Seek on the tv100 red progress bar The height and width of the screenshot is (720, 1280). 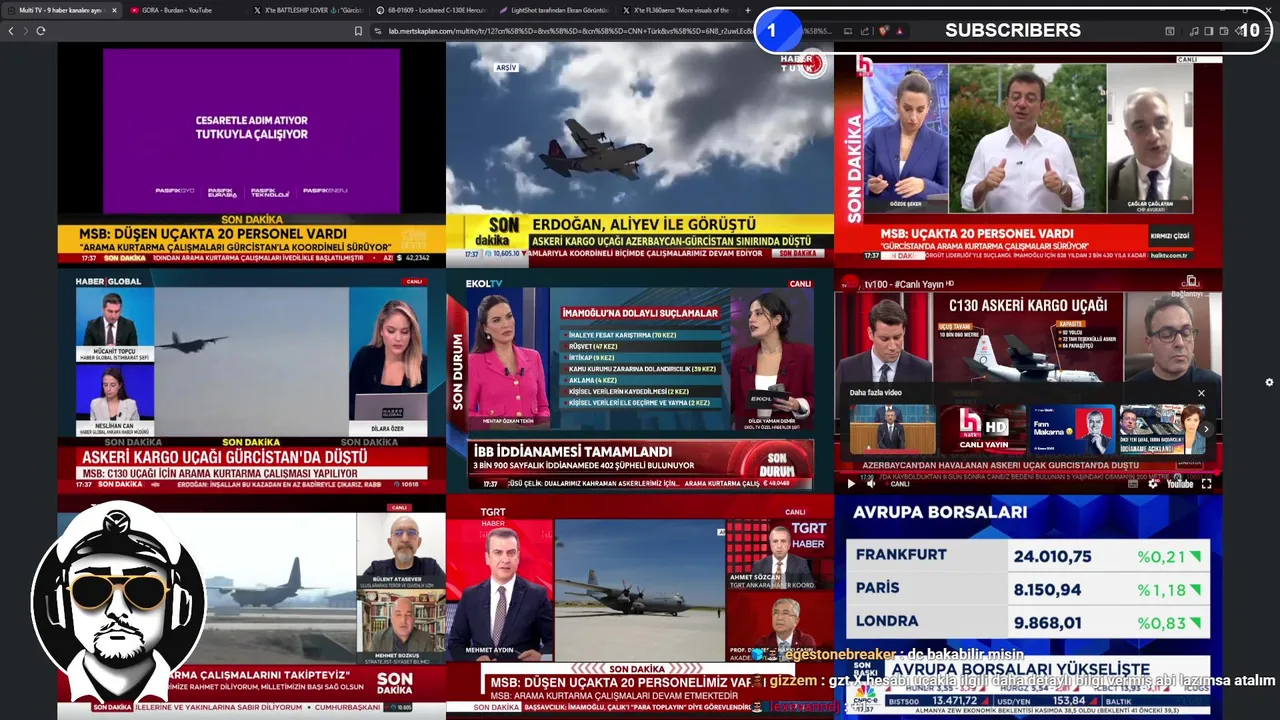(x=1027, y=472)
